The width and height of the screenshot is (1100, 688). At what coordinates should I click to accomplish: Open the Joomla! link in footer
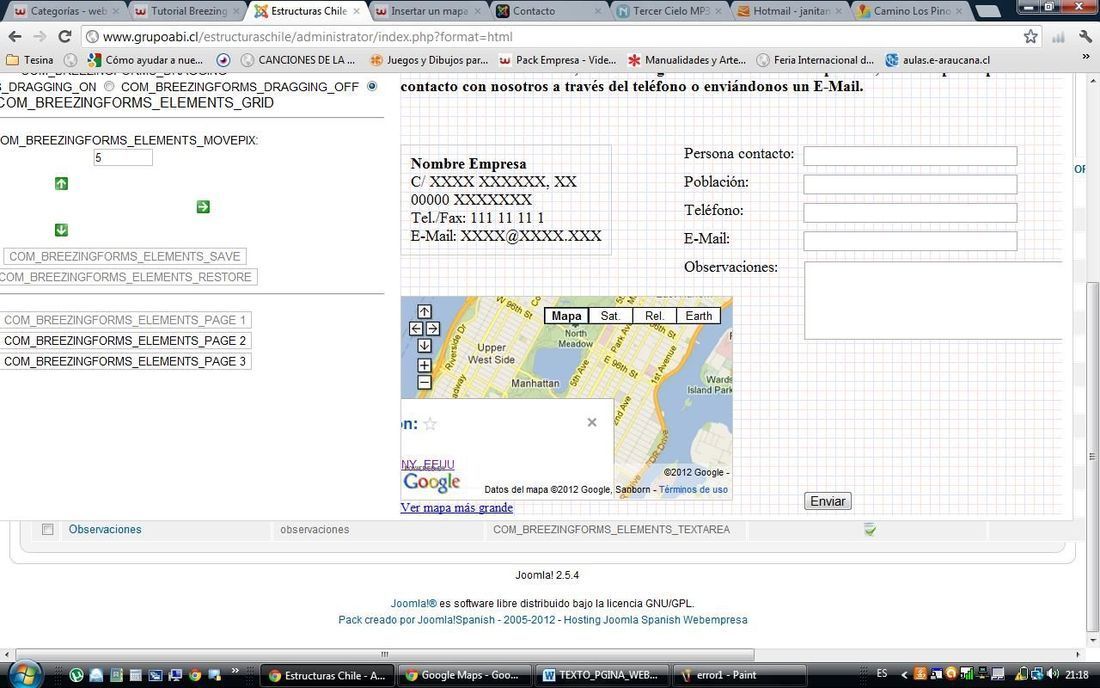413,603
